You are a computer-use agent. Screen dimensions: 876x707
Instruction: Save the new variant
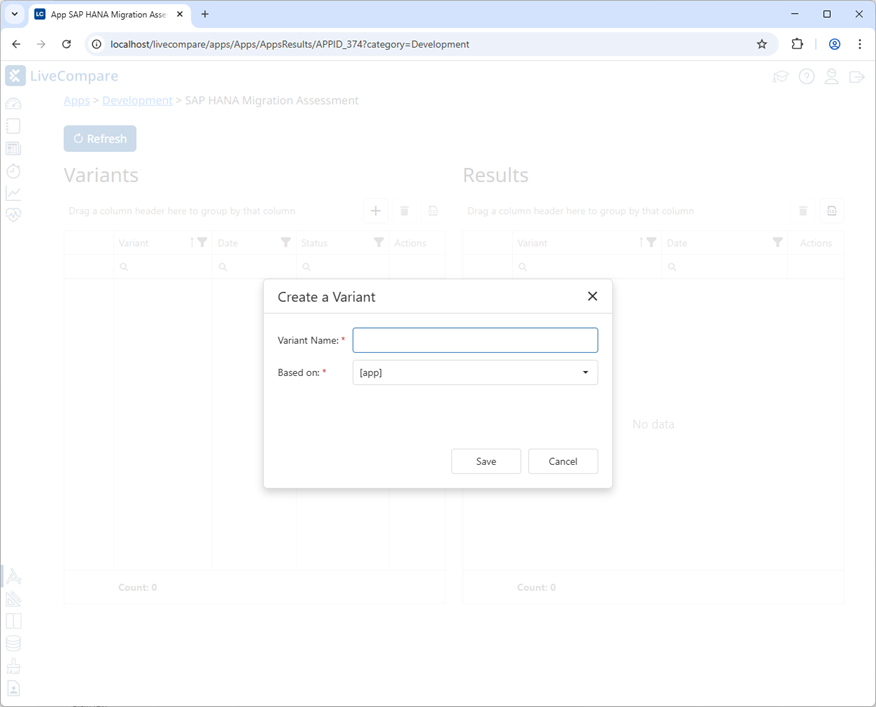[x=486, y=462]
